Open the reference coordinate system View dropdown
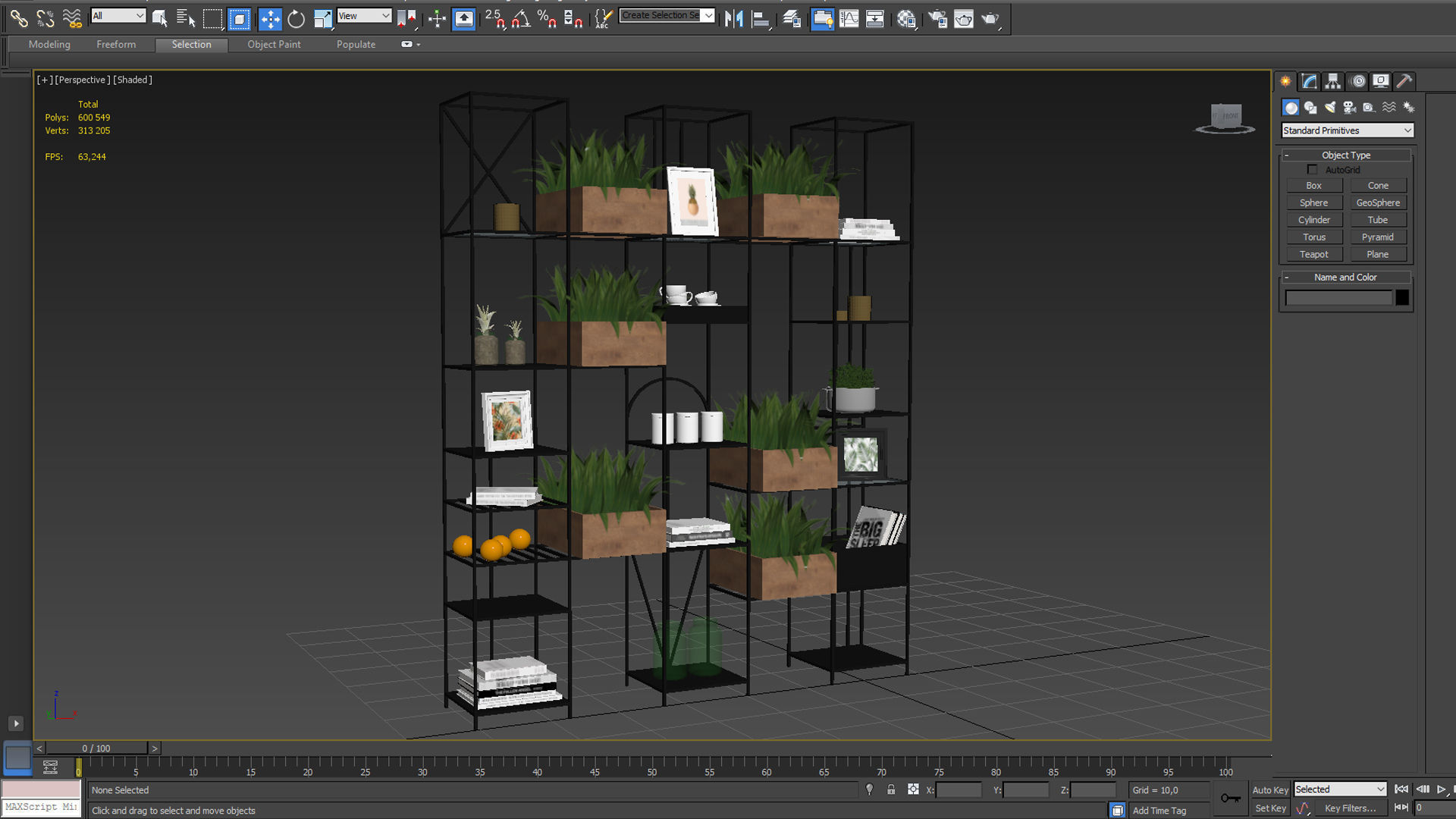Image resolution: width=1456 pixels, height=819 pixels. point(364,15)
